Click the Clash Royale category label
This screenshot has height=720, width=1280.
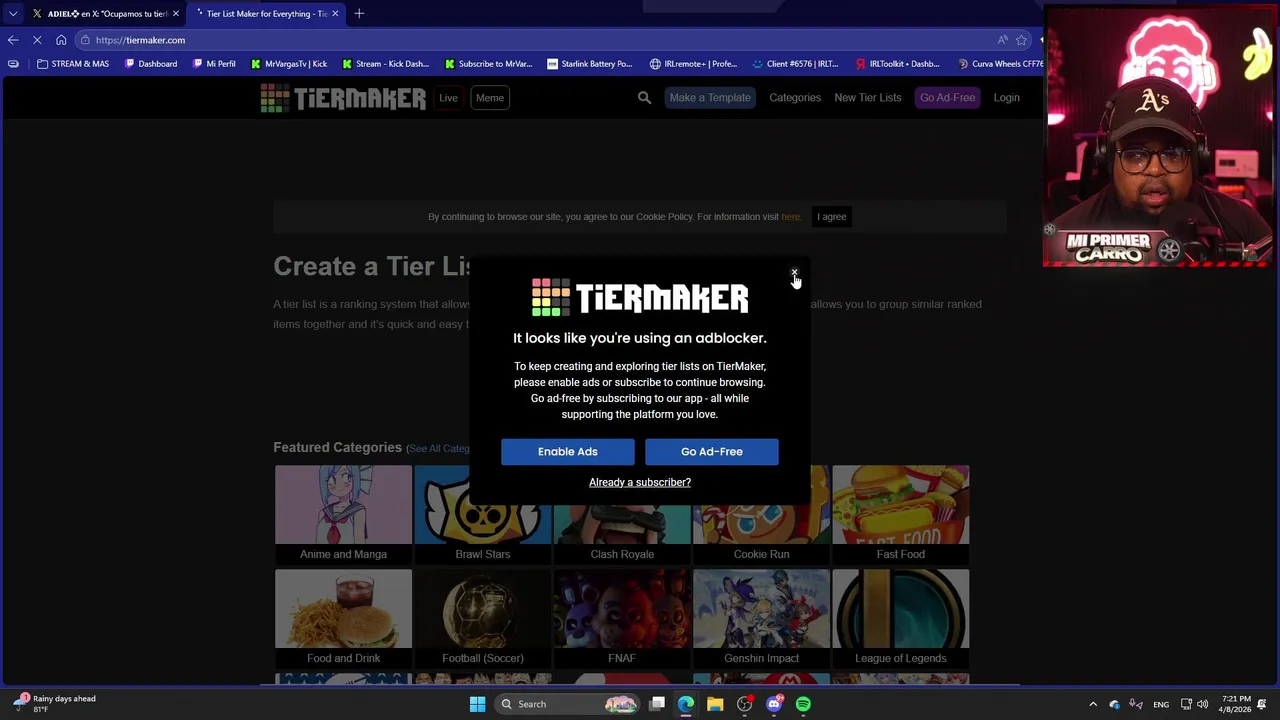pyautogui.click(x=622, y=554)
